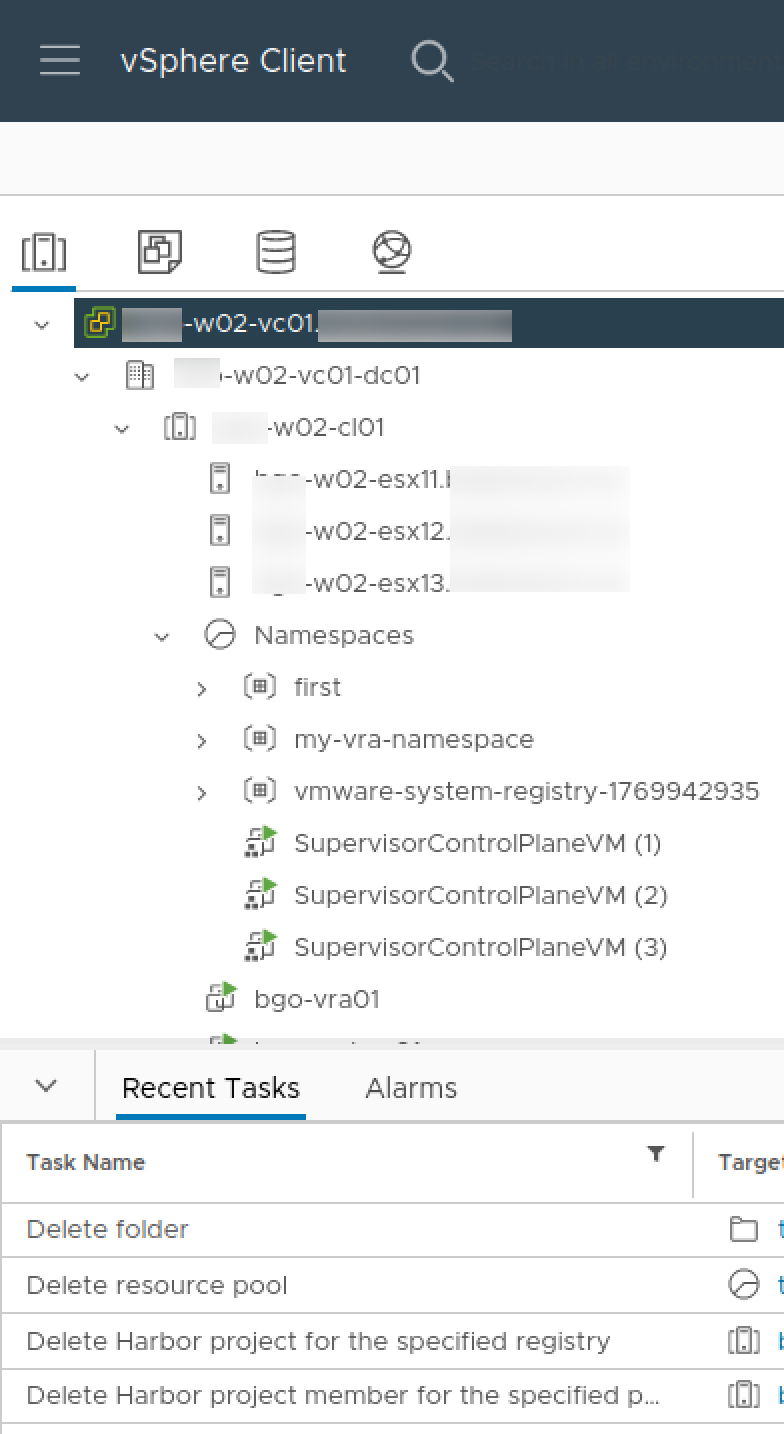Switch to Alarms tab
Image resolution: width=784 pixels, height=1434 pixels.
[411, 1088]
